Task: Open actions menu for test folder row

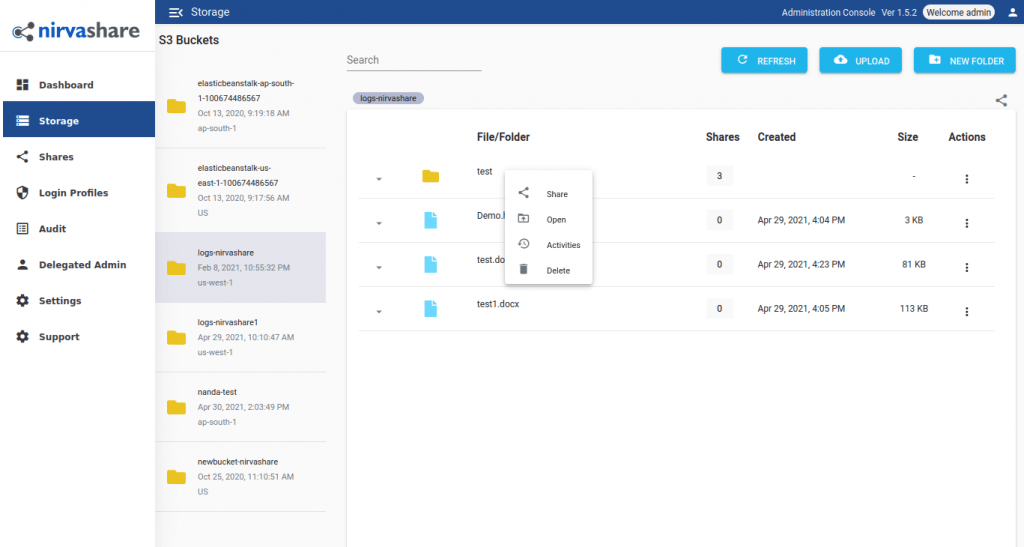Action: tap(967, 179)
